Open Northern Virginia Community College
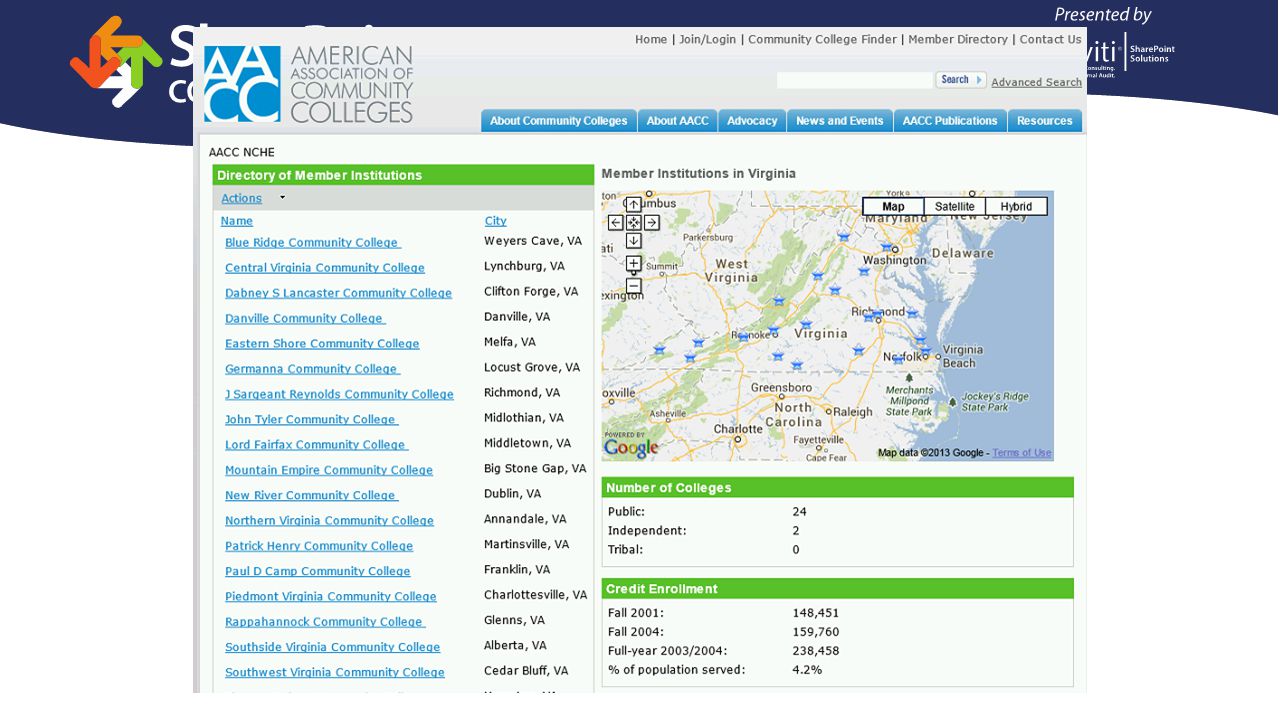This screenshot has width=1280, height=720. pos(330,520)
